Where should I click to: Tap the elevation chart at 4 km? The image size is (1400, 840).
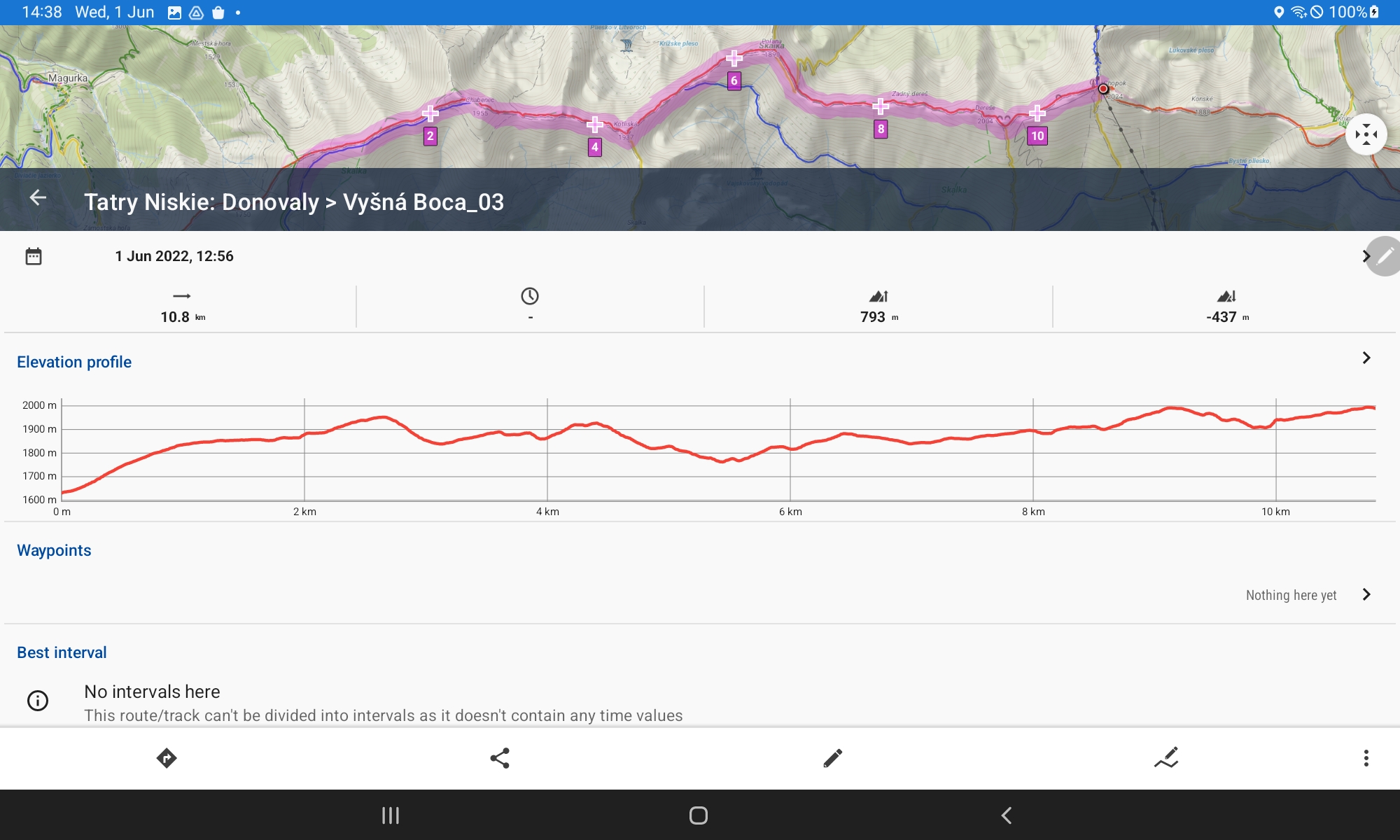547,448
